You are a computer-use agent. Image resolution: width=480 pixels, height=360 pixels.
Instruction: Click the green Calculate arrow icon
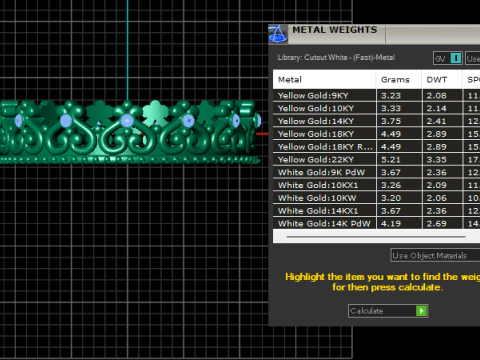(x=421, y=311)
